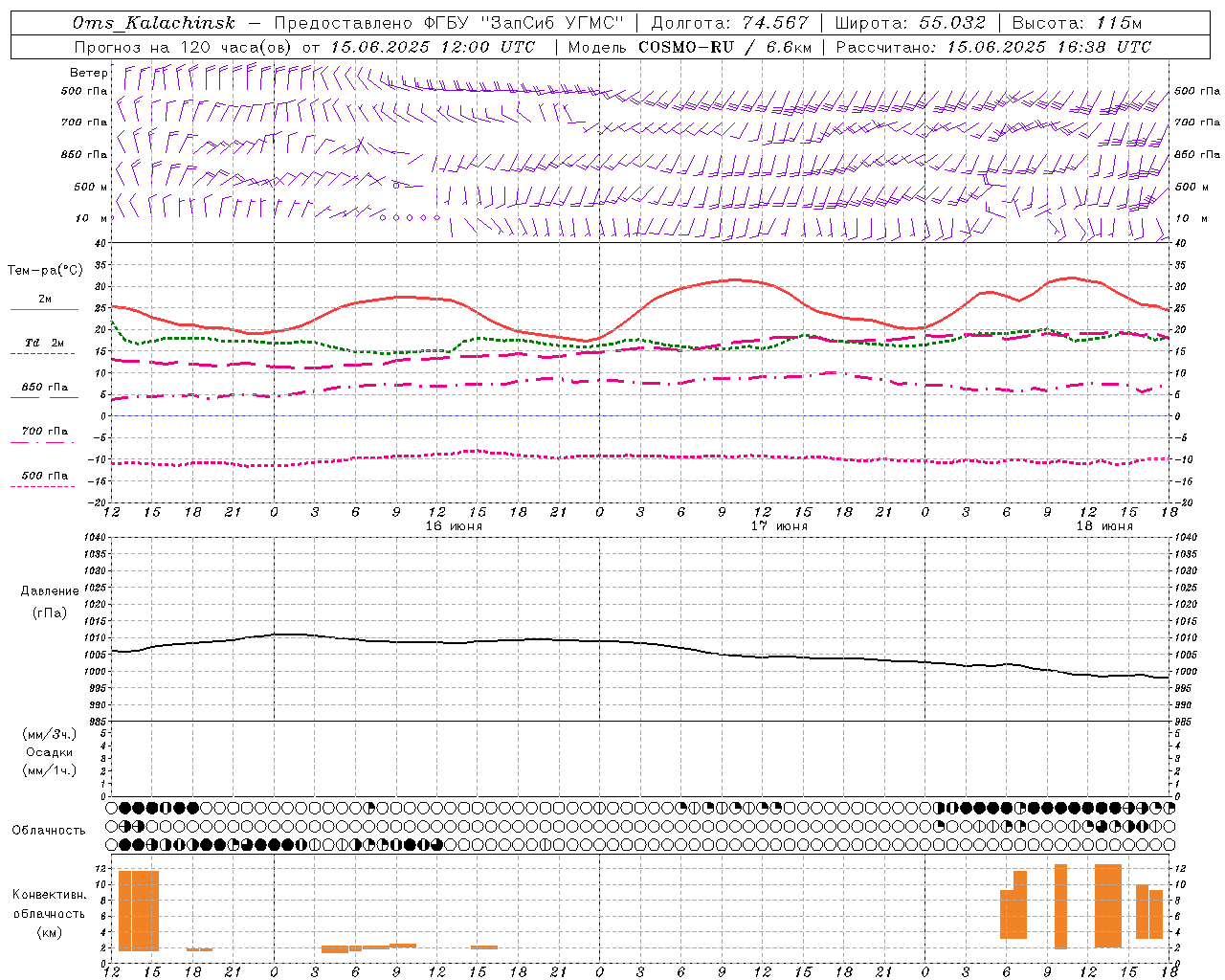This screenshot has width=1225, height=980.
Task: Select the 'Долгота: 74.567' header field
Action: (730, 23)
